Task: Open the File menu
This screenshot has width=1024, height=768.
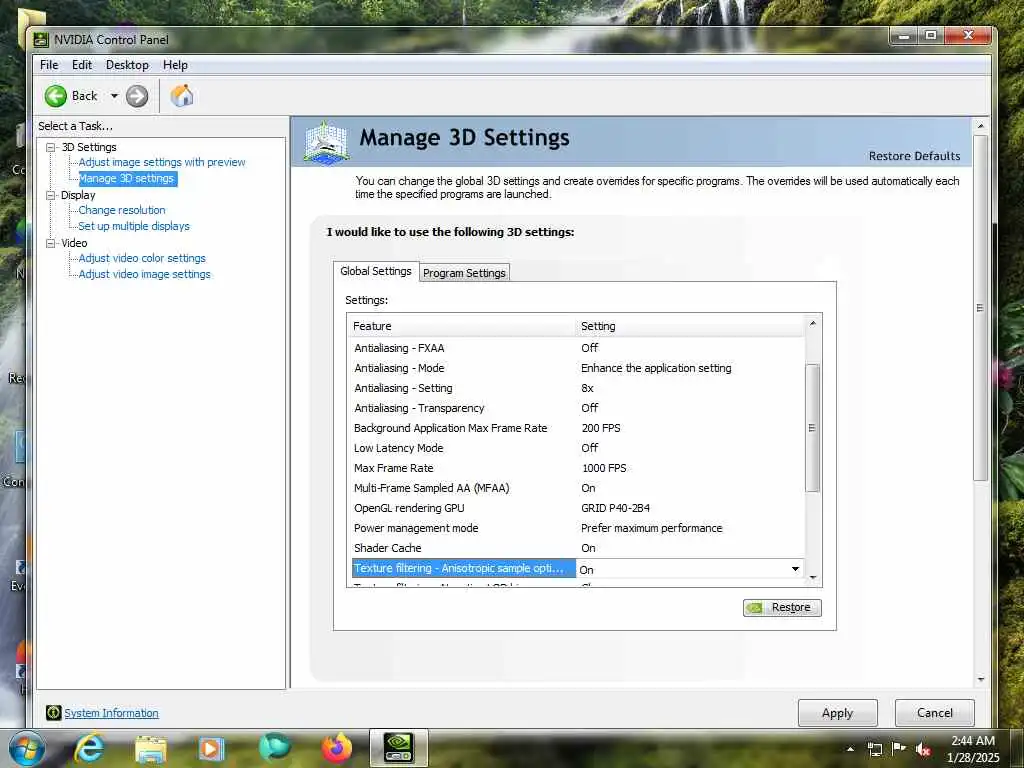Action: [49, 65]
